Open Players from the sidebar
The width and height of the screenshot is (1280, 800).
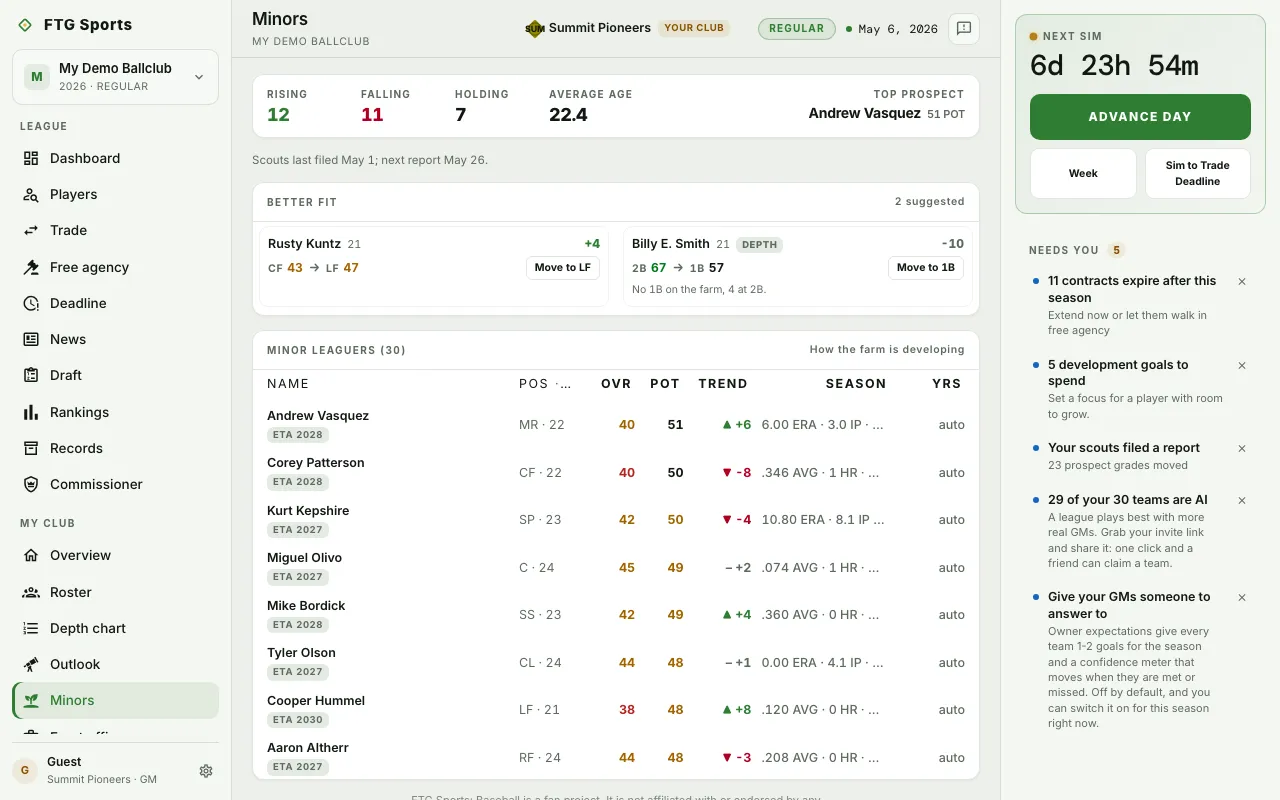click(x=116, y=194)
